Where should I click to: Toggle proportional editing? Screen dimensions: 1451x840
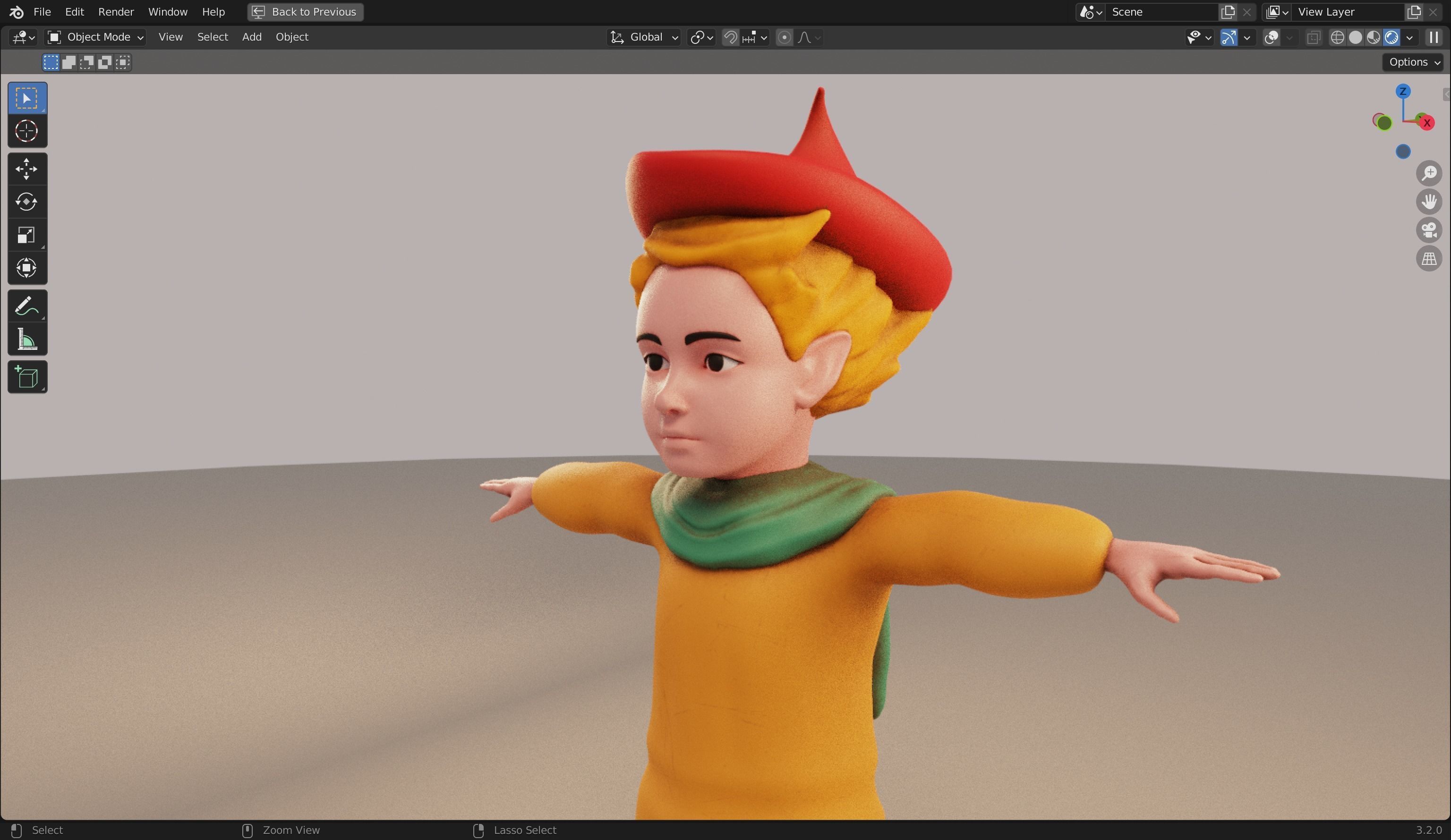(784, 37)
